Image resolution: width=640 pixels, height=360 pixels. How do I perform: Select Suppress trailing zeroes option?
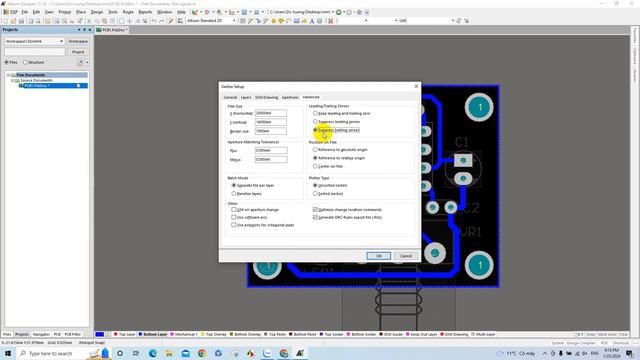315,130
